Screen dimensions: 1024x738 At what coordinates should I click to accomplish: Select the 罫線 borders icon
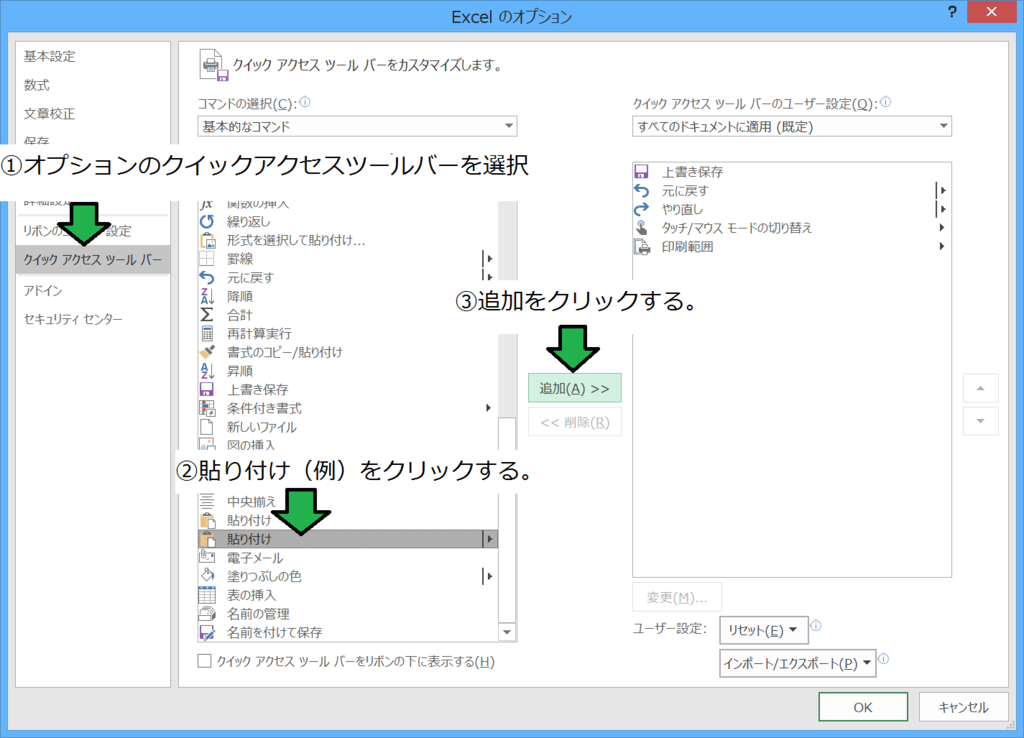tap(207, 259)
